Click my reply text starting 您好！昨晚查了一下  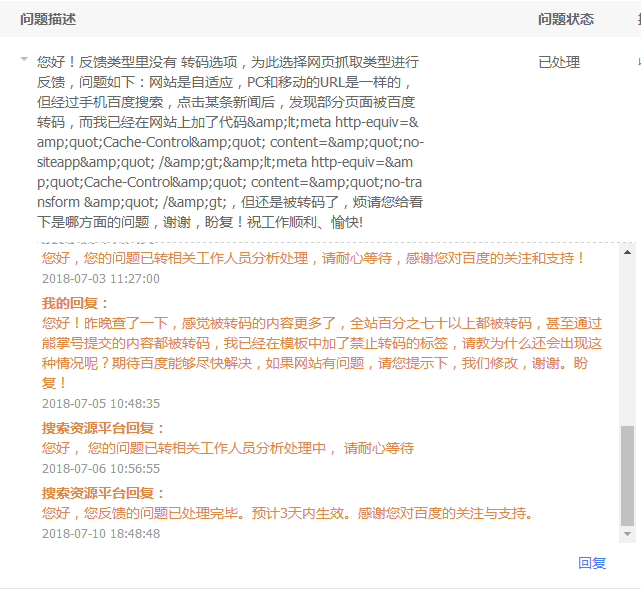pos(322,353)
